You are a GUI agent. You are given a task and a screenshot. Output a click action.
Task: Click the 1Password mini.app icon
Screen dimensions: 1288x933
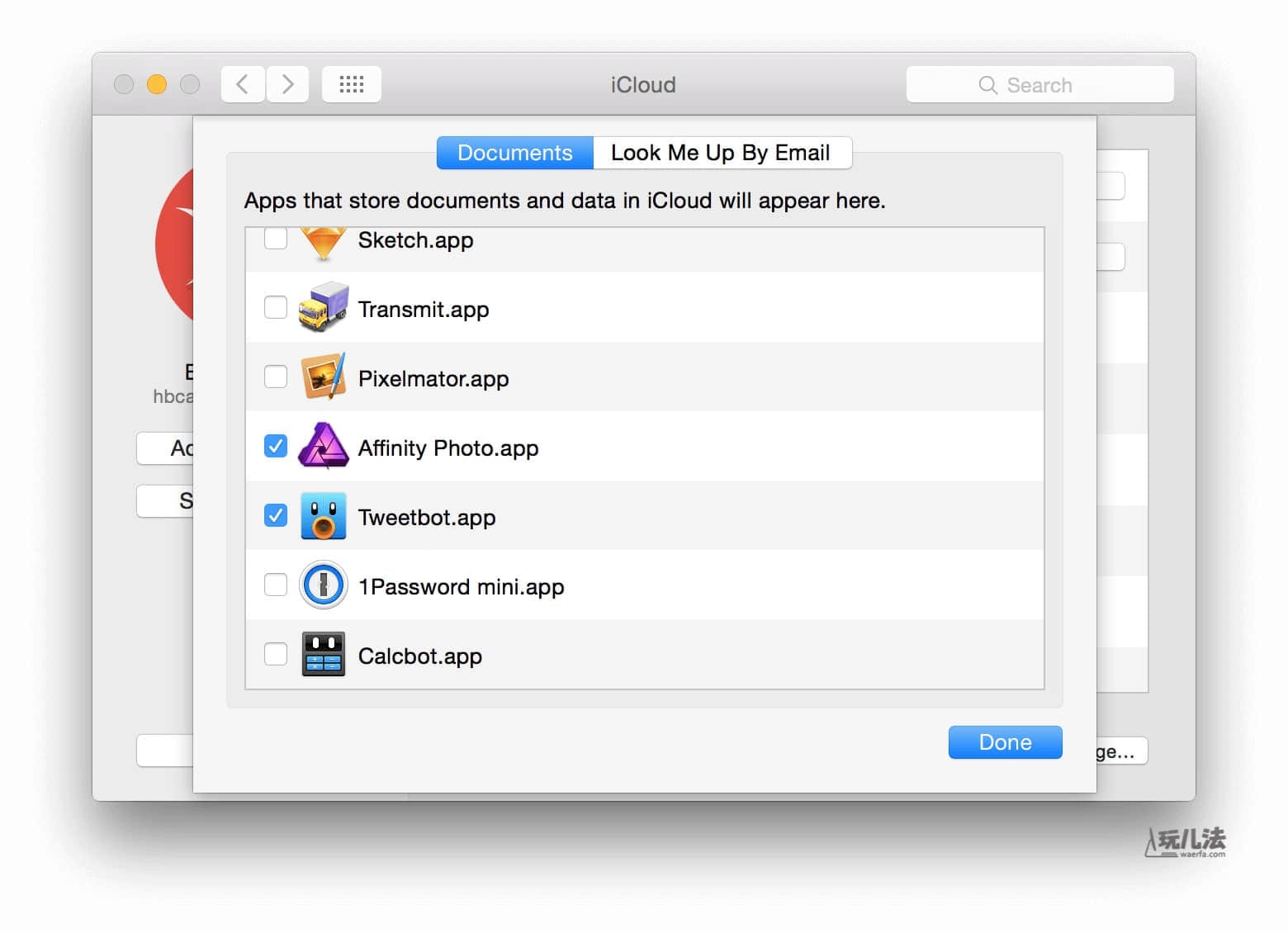323,585
